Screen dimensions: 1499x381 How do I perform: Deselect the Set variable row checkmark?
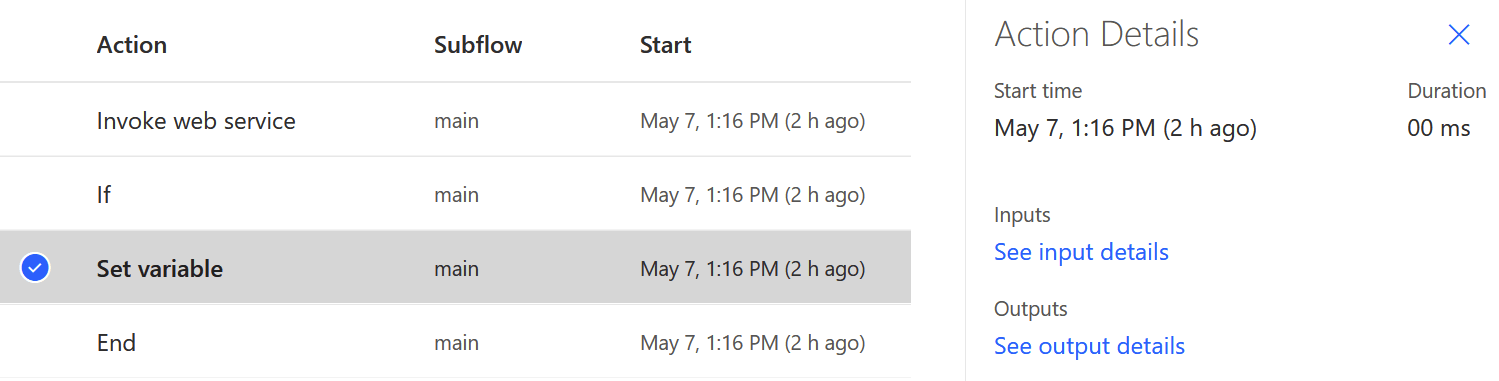pos(35,268)
